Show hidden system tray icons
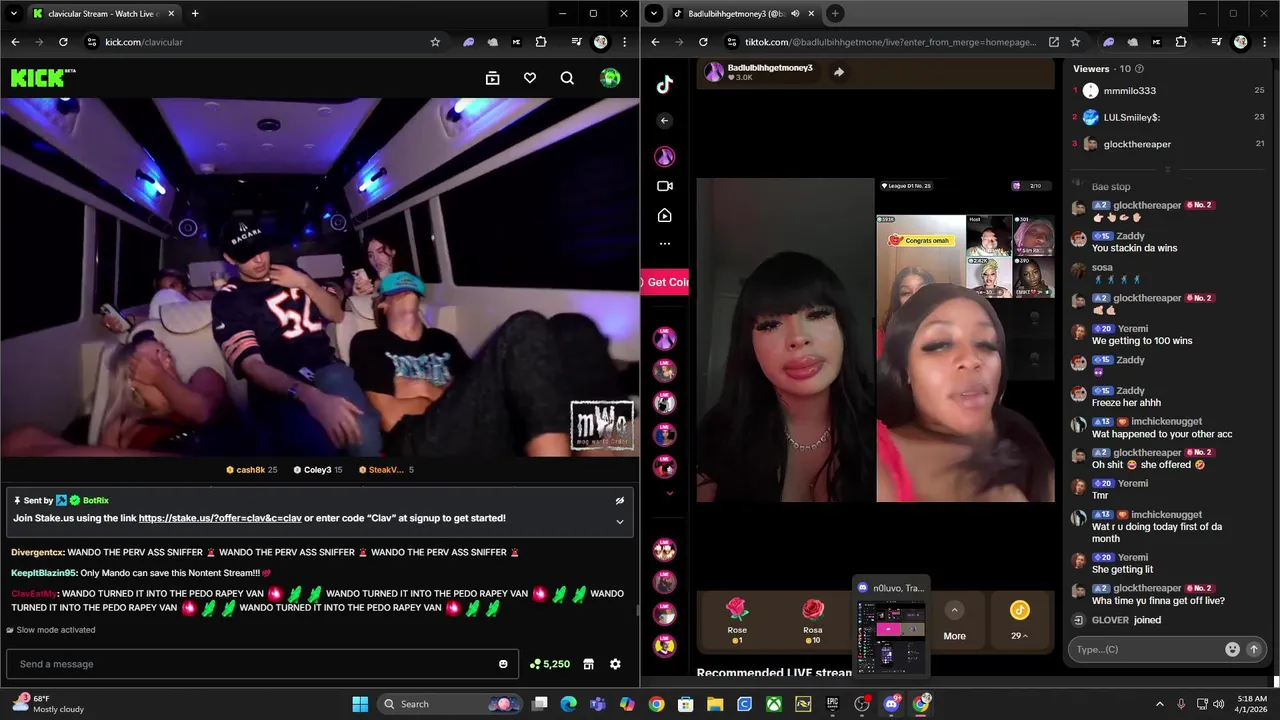Image resolution: width=1280 pixels, height=720 pixels. click(1161, 704)
